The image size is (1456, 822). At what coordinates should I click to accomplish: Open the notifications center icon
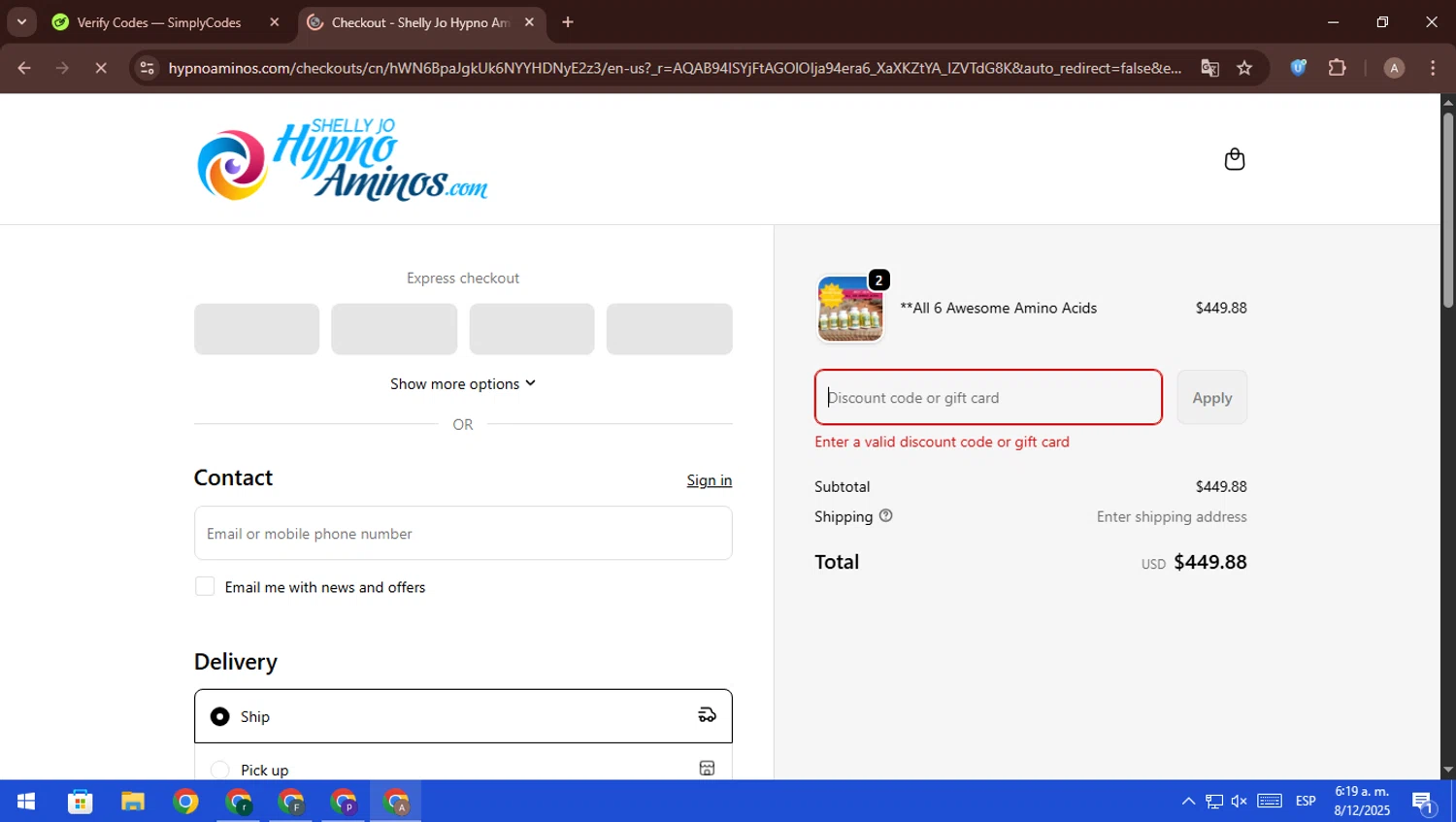pos(1423,802)
